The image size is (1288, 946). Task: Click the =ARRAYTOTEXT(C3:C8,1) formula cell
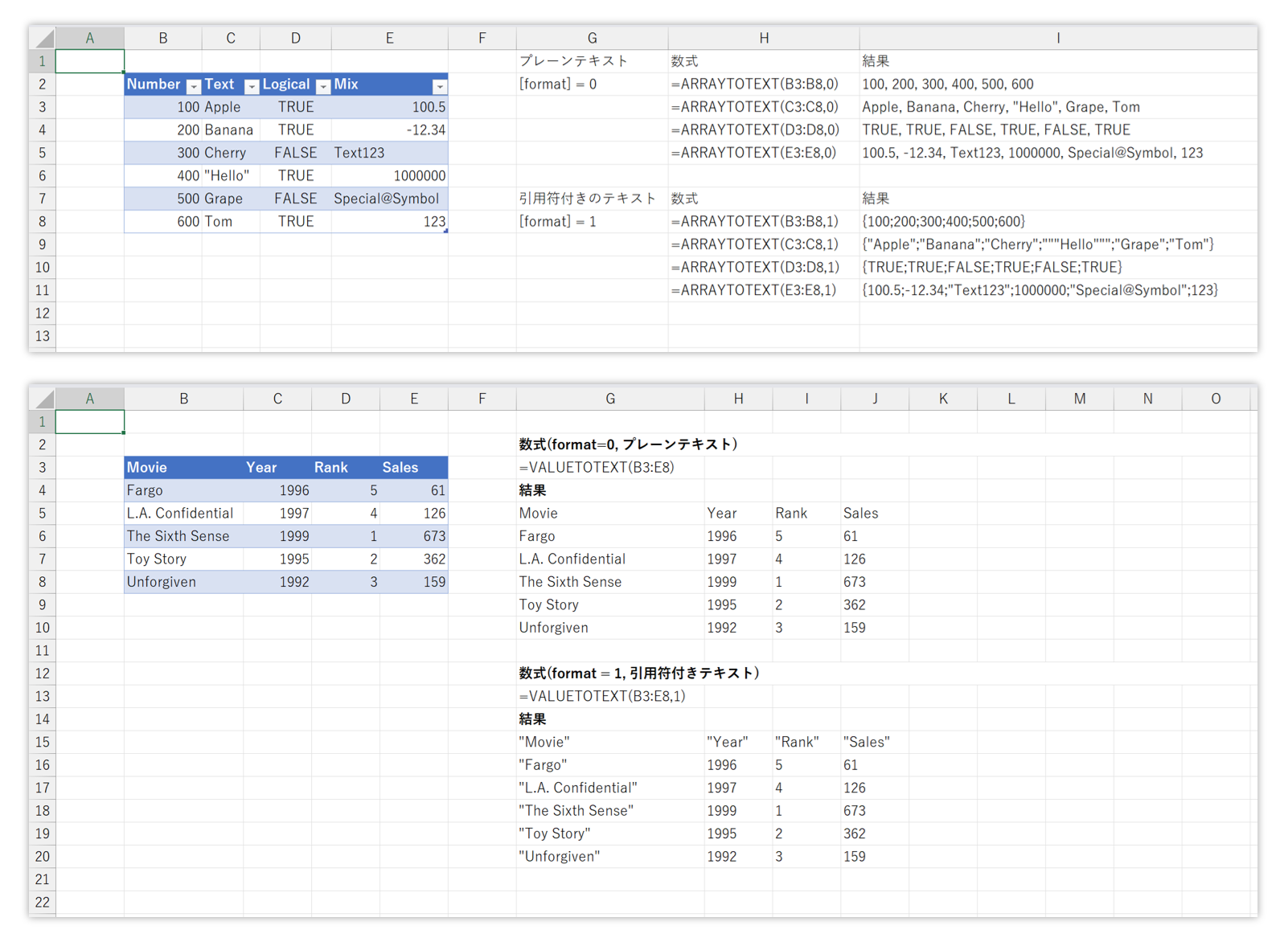point(764,244)
